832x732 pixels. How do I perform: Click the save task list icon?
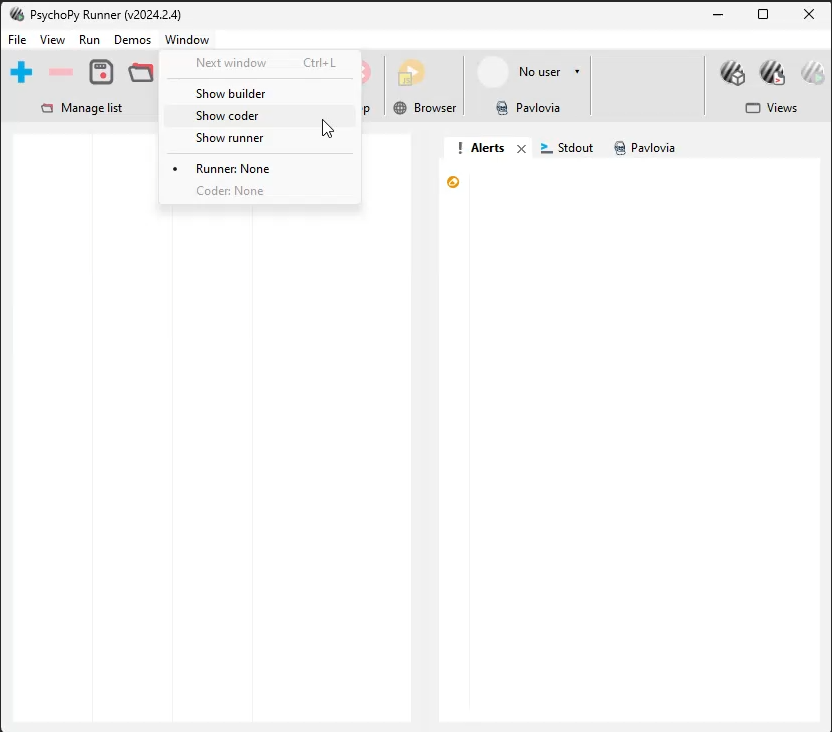101,73
